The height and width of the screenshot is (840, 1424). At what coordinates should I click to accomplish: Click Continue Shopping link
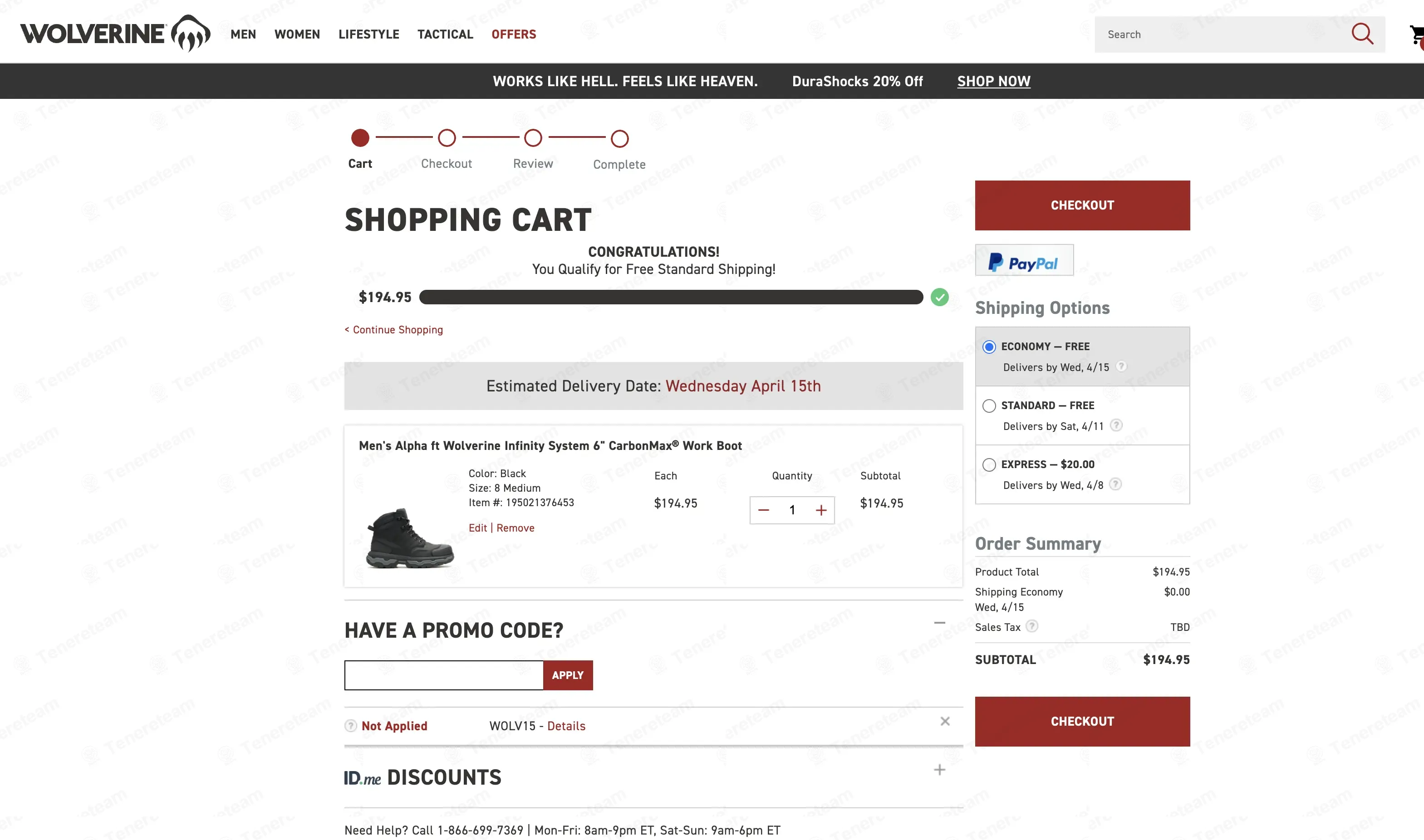(393, 330)
